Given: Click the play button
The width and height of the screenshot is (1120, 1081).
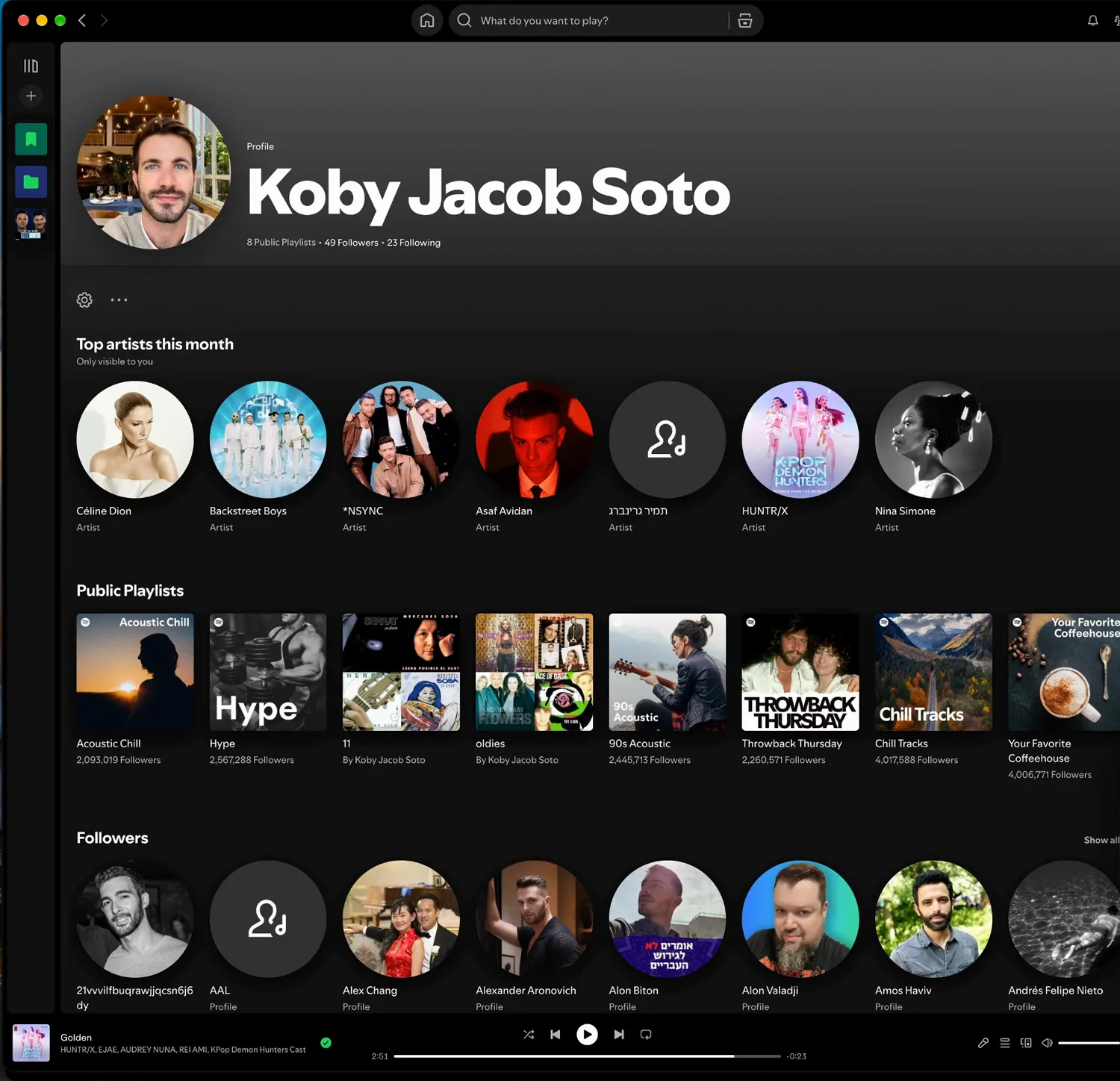Looking at the screenshot, I should pyautogui.click(x=587, y=1034).
